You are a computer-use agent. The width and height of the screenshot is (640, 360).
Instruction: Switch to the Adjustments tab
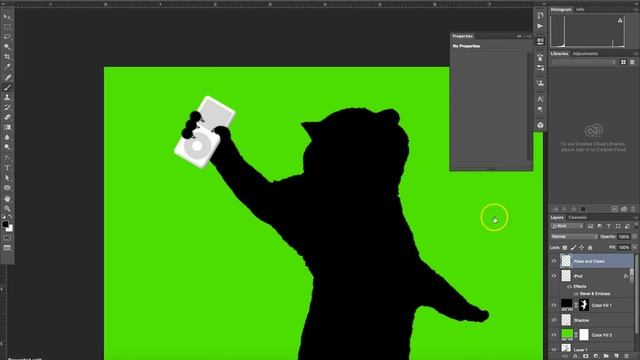pyautogui.click(x=585, y=53)
